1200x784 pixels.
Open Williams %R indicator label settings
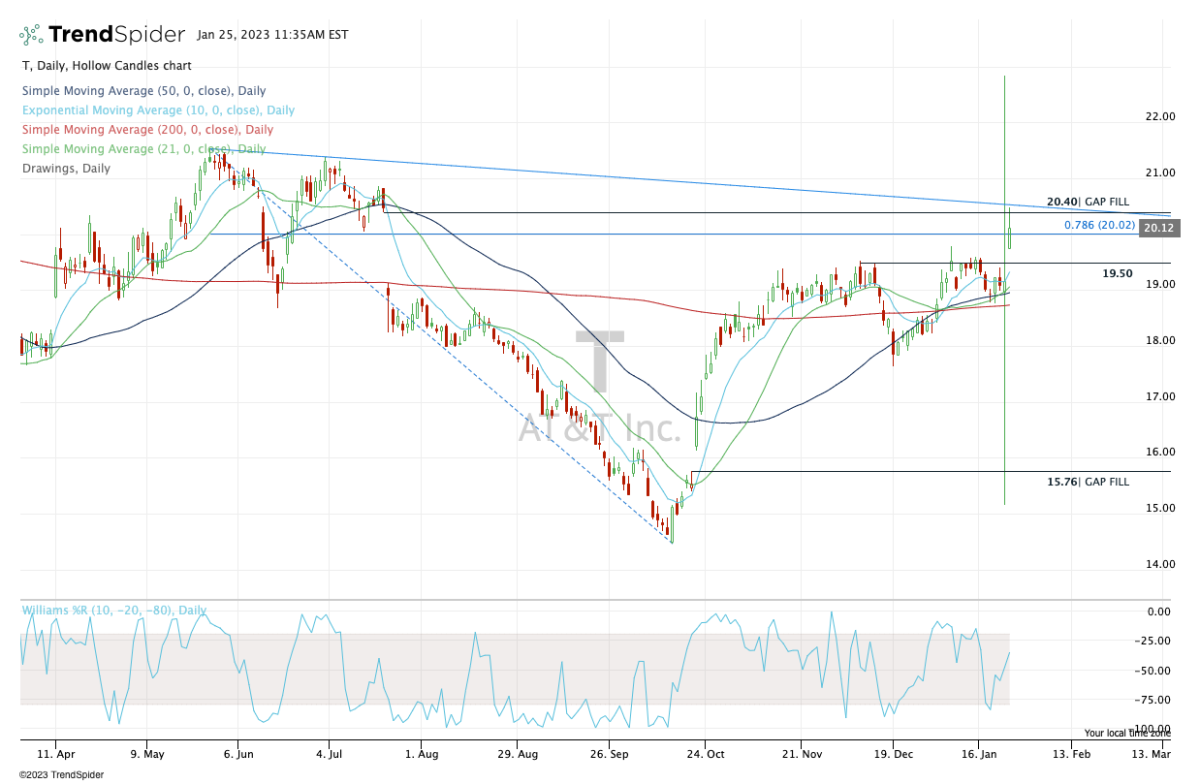tap(114, 610)
